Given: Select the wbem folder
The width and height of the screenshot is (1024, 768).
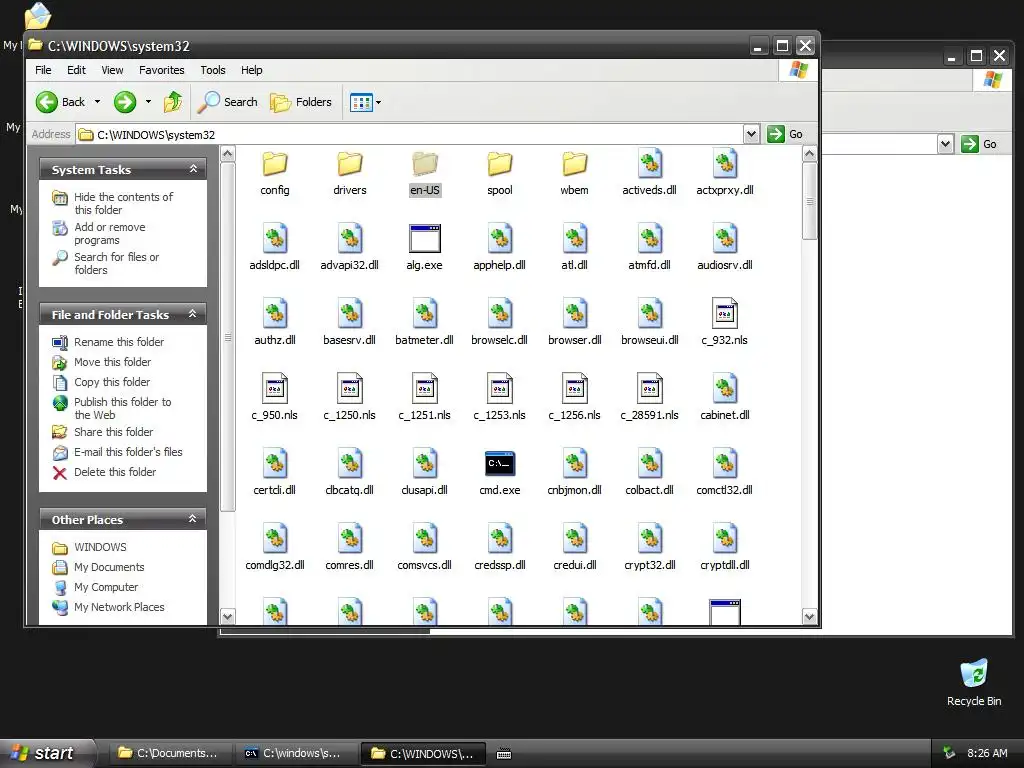Looking at the screenshot, I should click(x=575, y=174).
